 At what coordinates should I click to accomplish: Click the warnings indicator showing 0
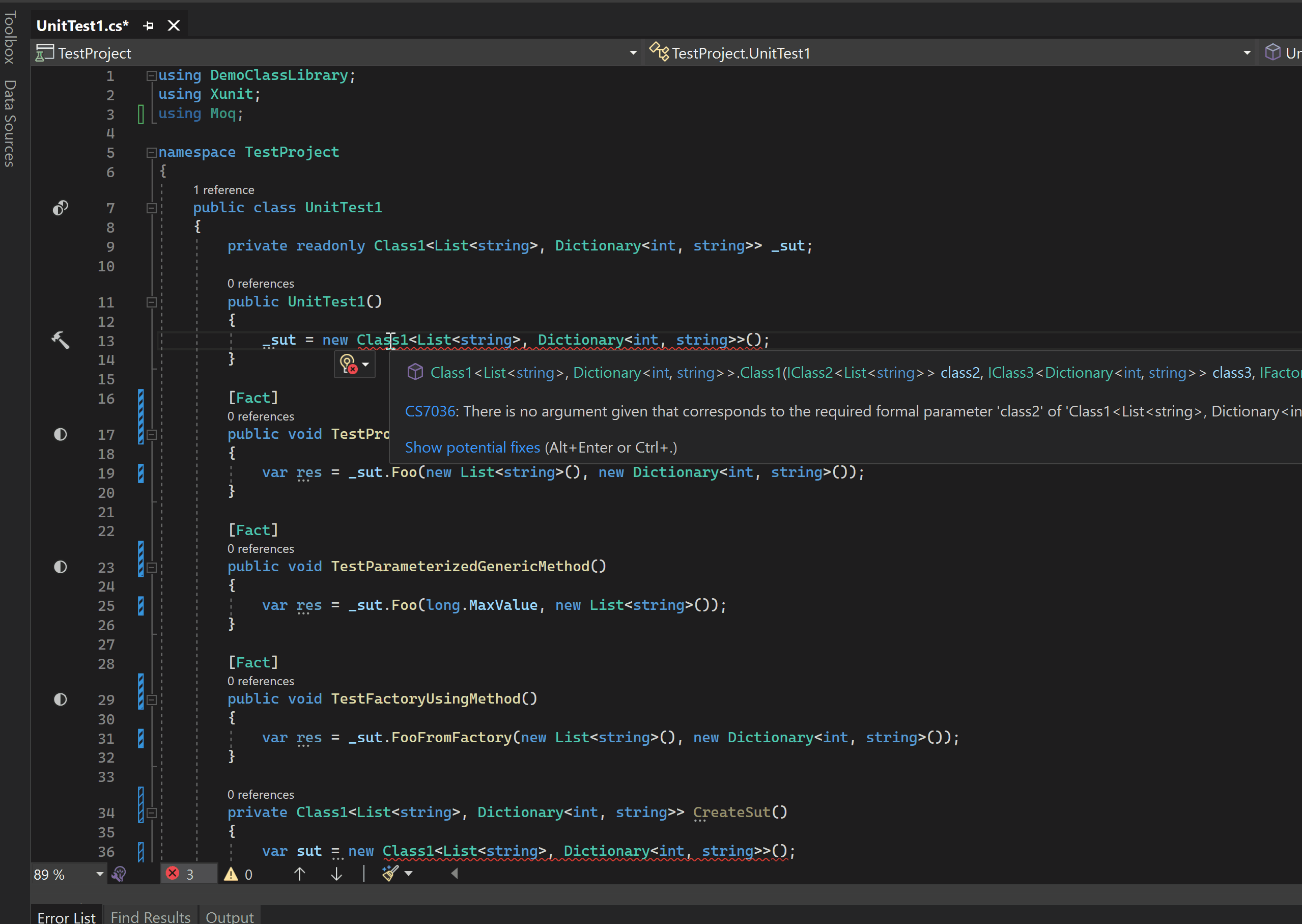pos(238,874)
